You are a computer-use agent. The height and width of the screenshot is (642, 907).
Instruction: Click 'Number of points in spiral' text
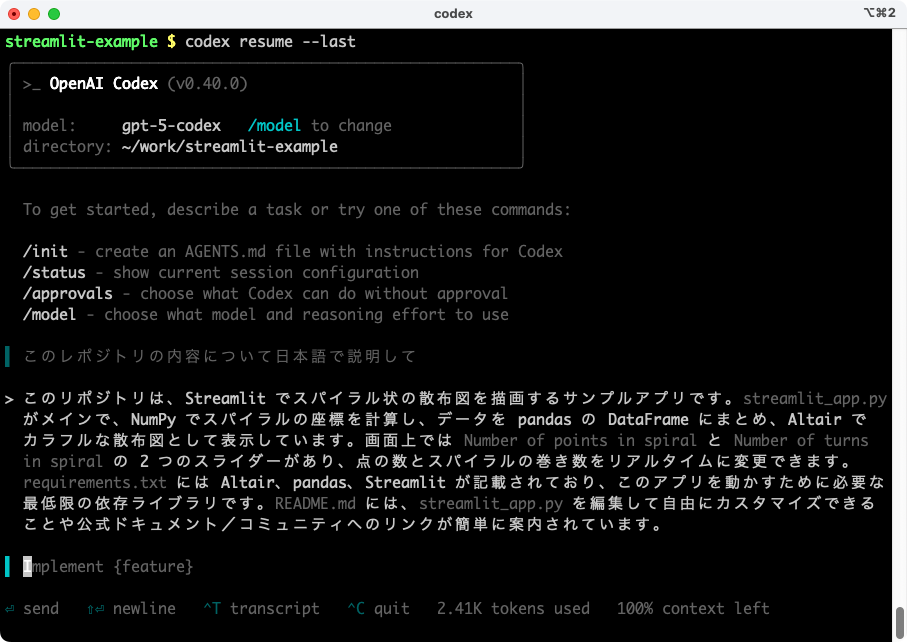click(580, 441)
